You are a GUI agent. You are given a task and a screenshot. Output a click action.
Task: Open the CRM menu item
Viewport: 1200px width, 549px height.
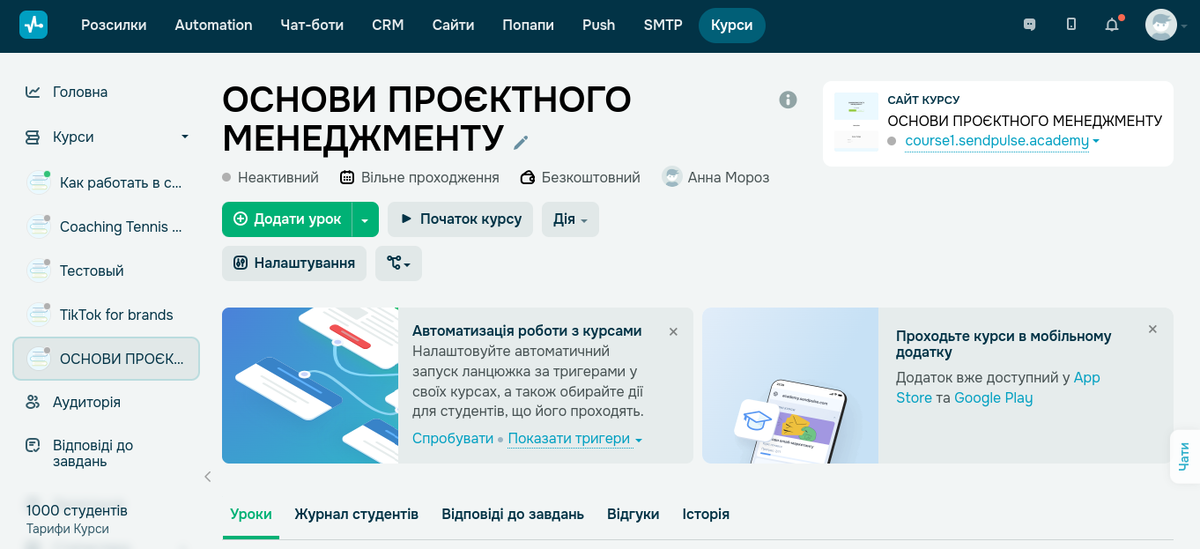pos(387,25)
